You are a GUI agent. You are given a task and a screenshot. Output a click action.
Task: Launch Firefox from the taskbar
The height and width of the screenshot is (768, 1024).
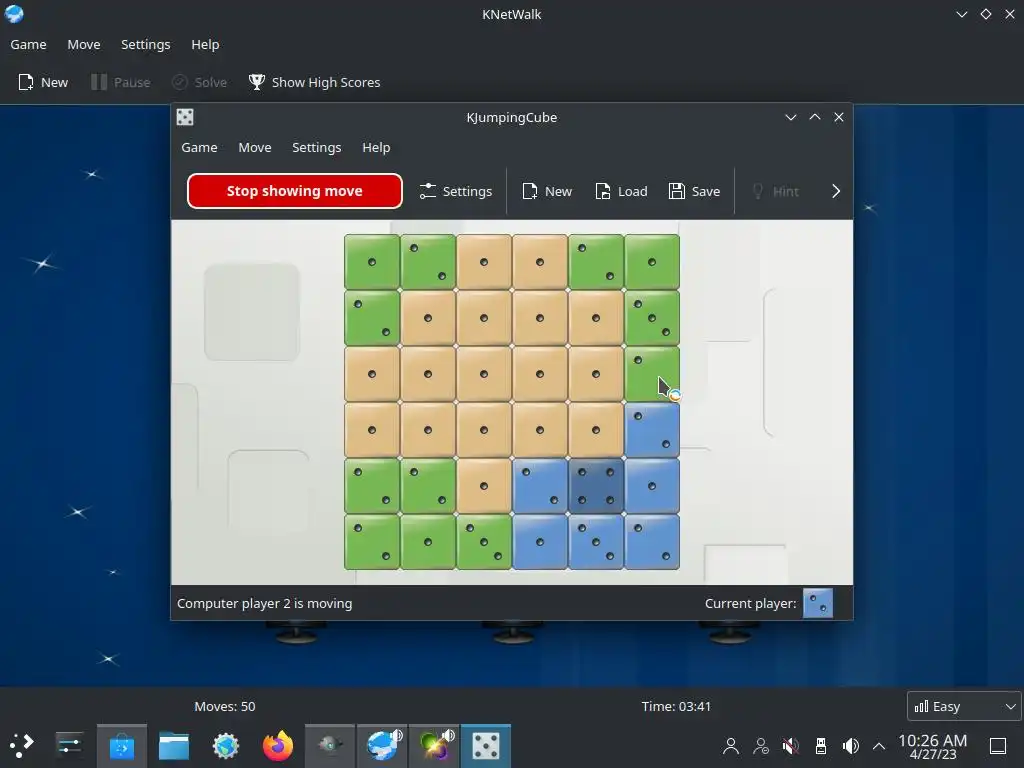(278, 746)
